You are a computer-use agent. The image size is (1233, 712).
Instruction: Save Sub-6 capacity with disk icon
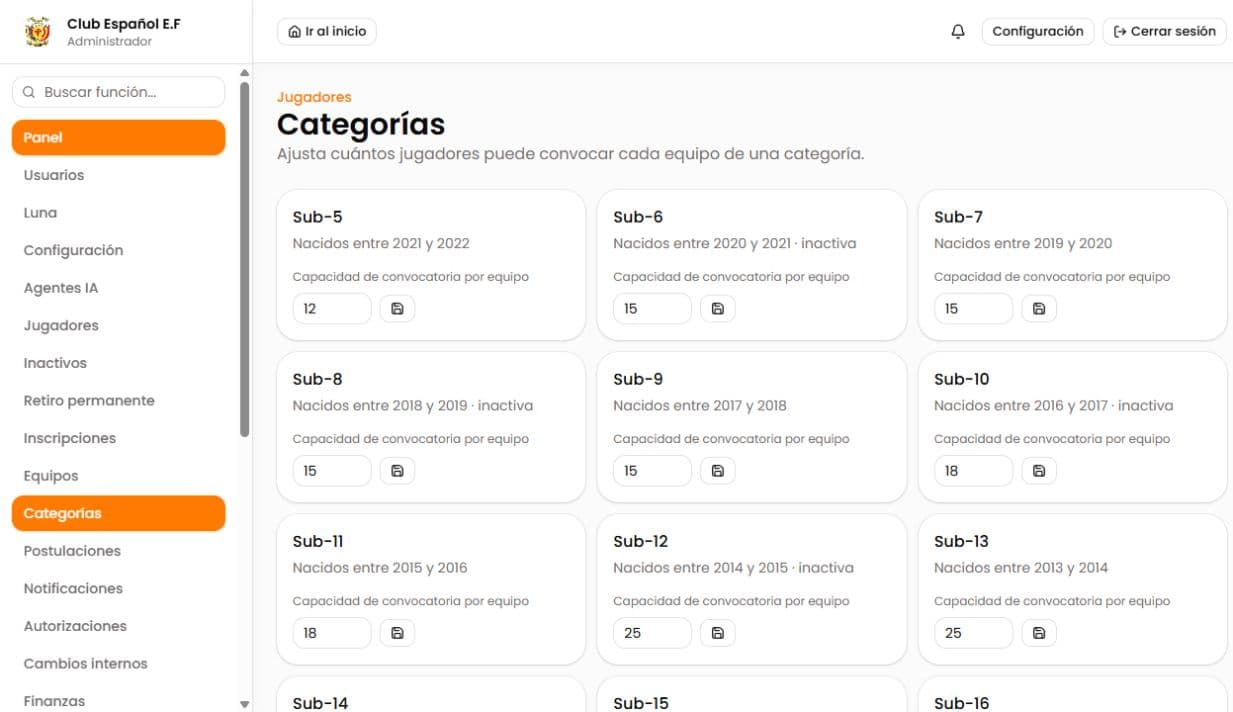click(x=718, y=309)
